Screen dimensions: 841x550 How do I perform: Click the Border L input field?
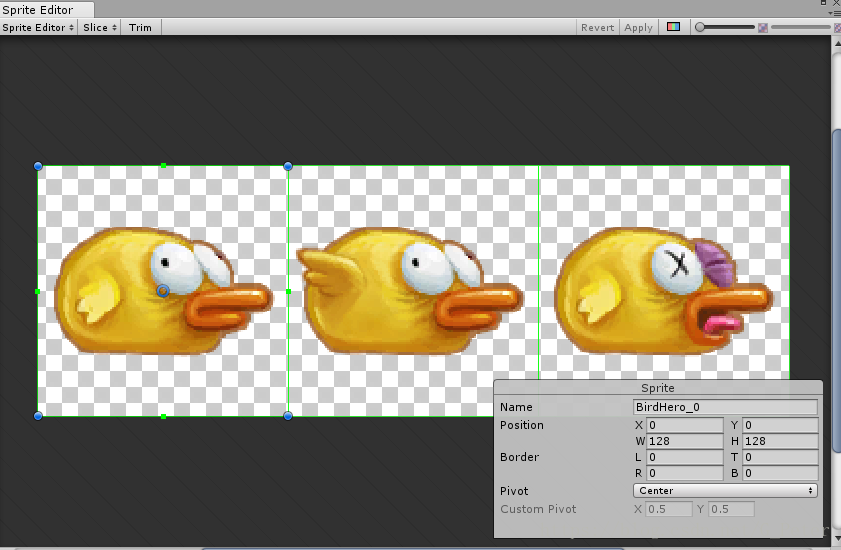click(x=684, y=457)
